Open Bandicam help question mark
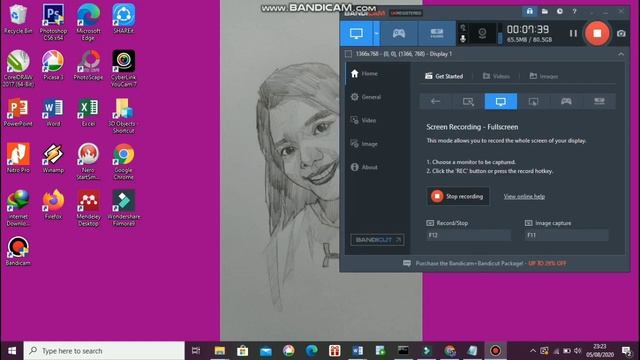 pyautogui.click(x=574, y=11)
